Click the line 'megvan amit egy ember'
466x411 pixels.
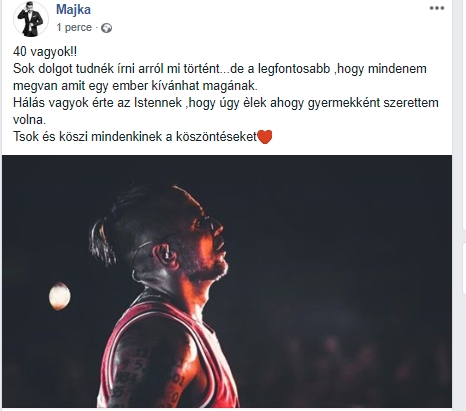pos(135,86)
